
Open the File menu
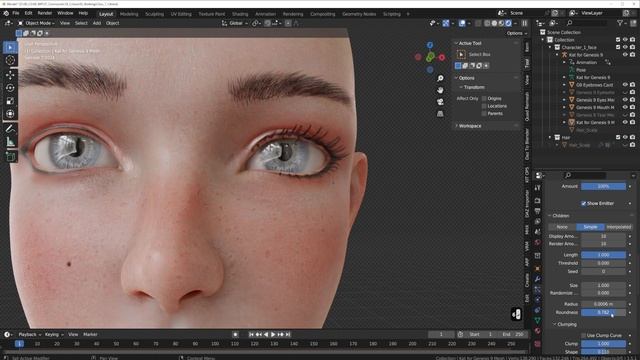(x=16, y=13)
